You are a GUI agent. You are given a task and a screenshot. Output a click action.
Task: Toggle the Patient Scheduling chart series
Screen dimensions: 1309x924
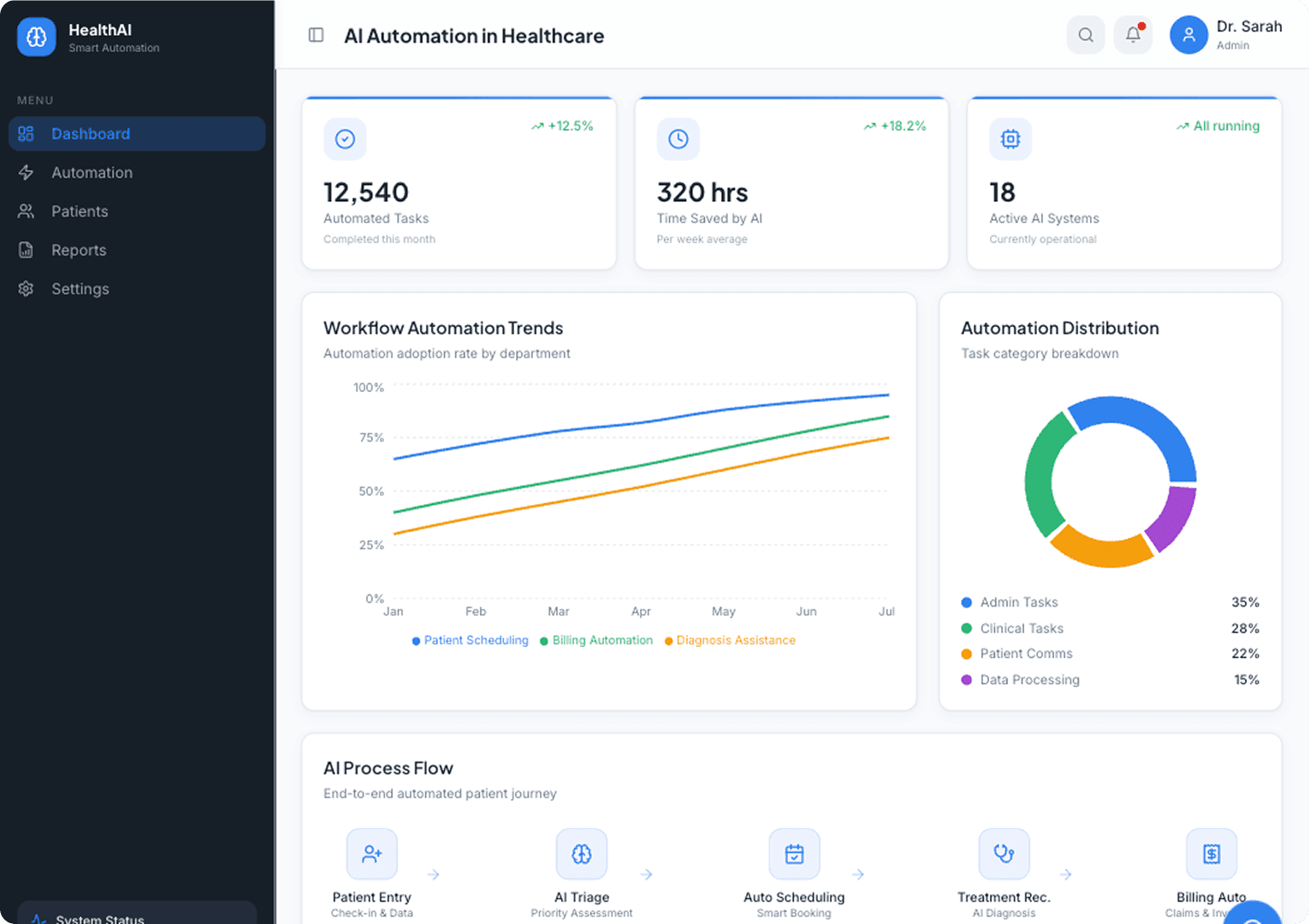[x=470, y=640]
